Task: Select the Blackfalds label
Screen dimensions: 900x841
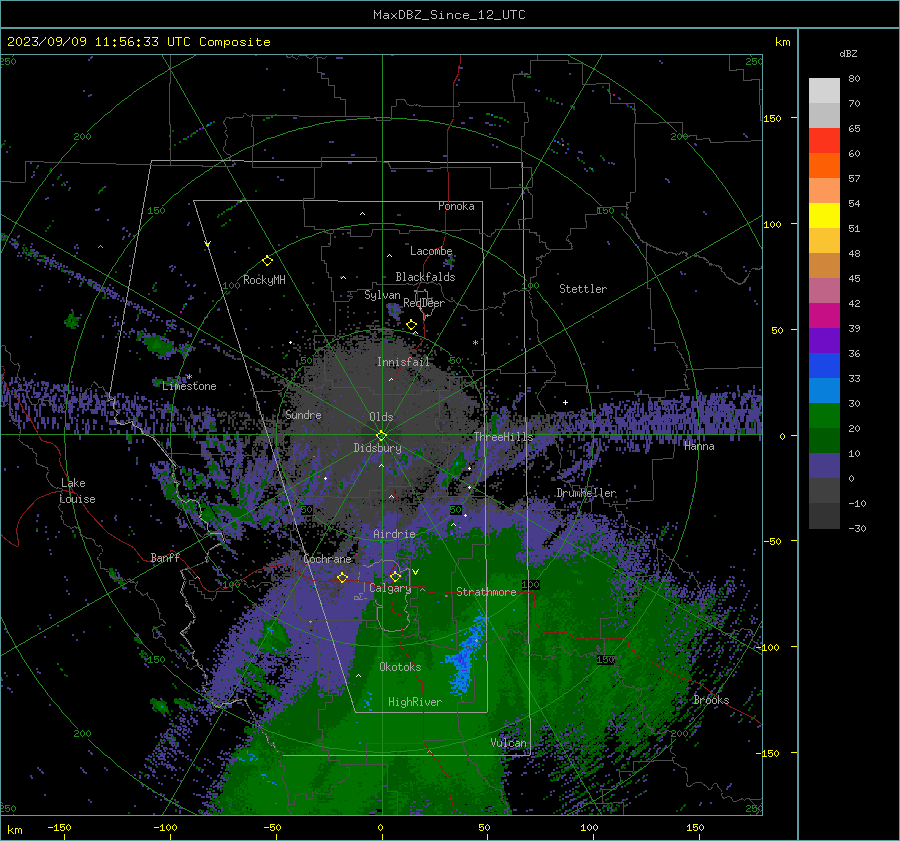Action: (425, 277)
